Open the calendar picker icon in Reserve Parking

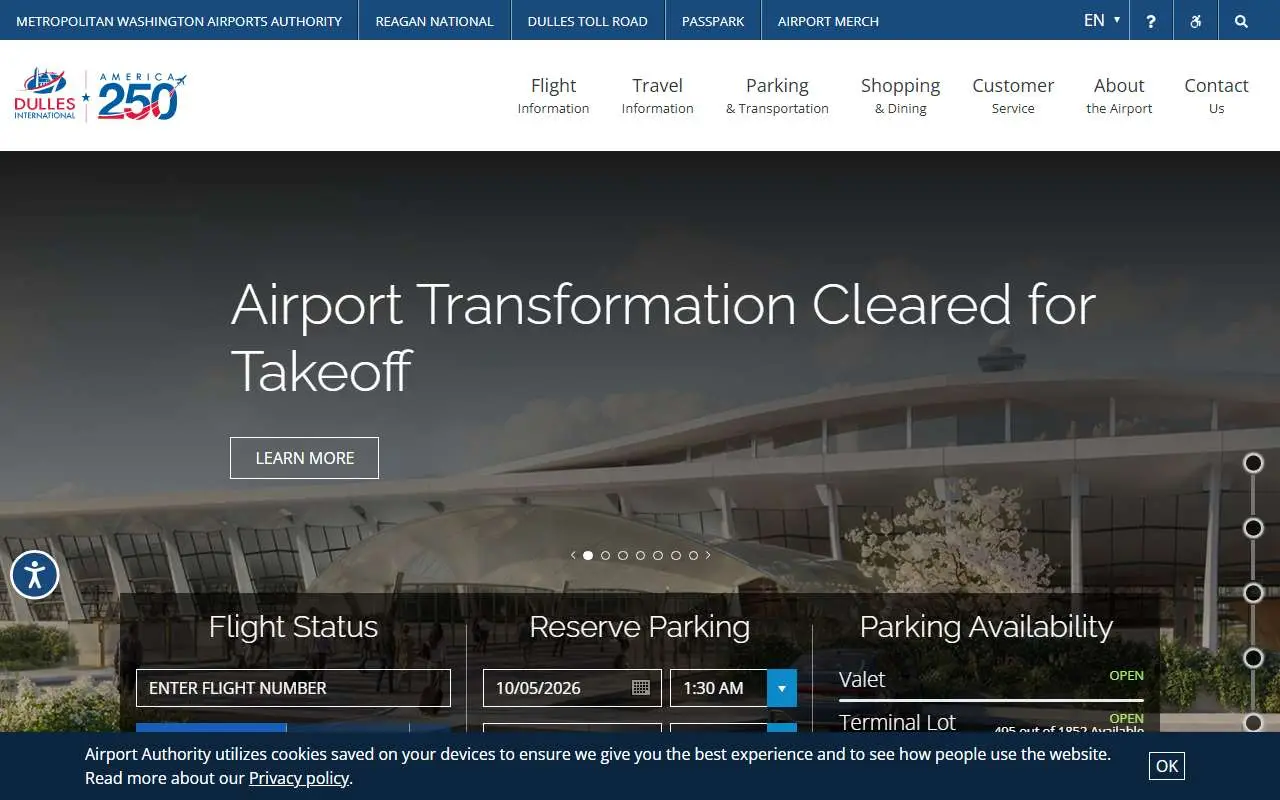pyautogui.click(x=641, y=688)
